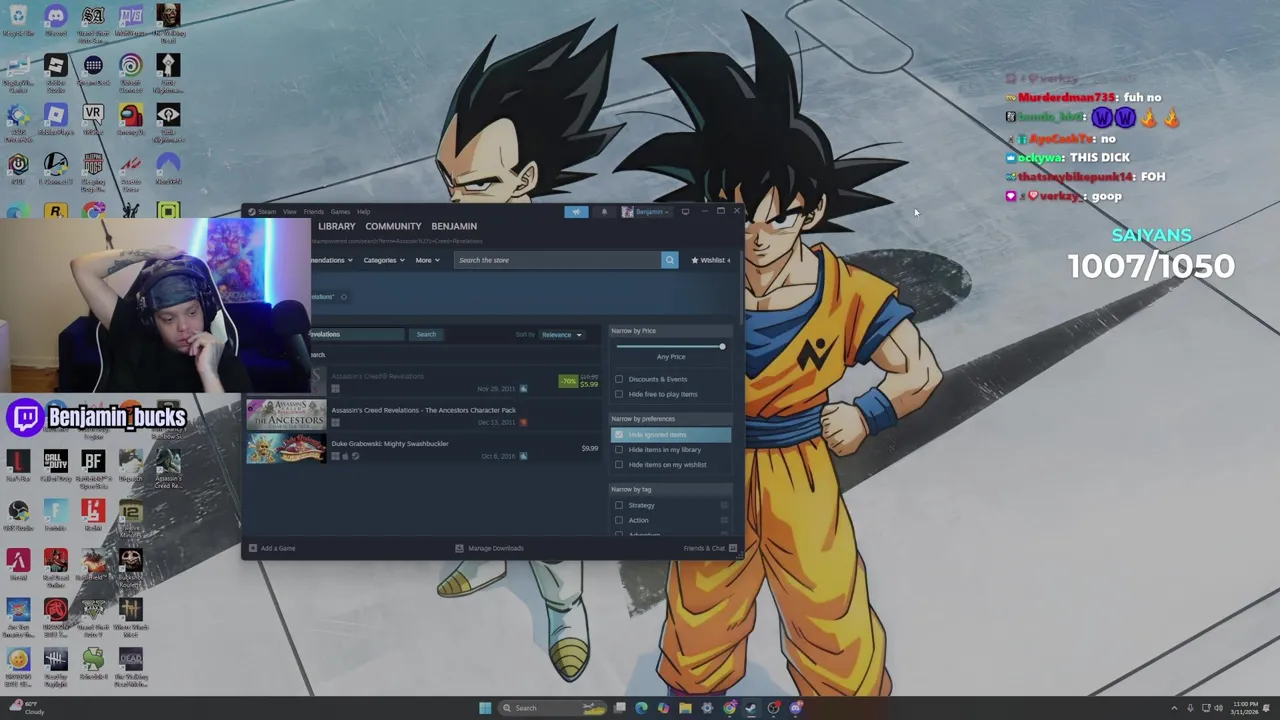Open Among Us desktop shortcut

click(x=130, y=120)
